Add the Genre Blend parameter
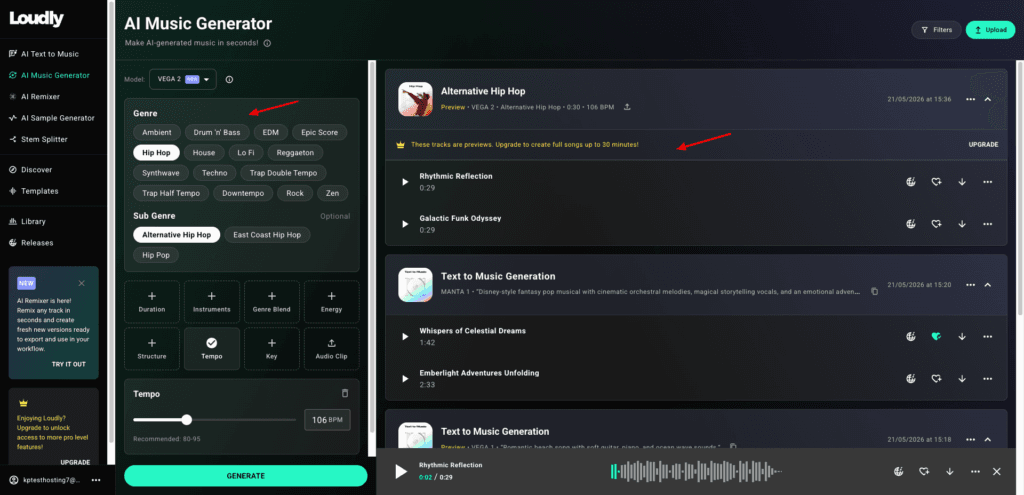1024x495 pixels. [272, 302]
